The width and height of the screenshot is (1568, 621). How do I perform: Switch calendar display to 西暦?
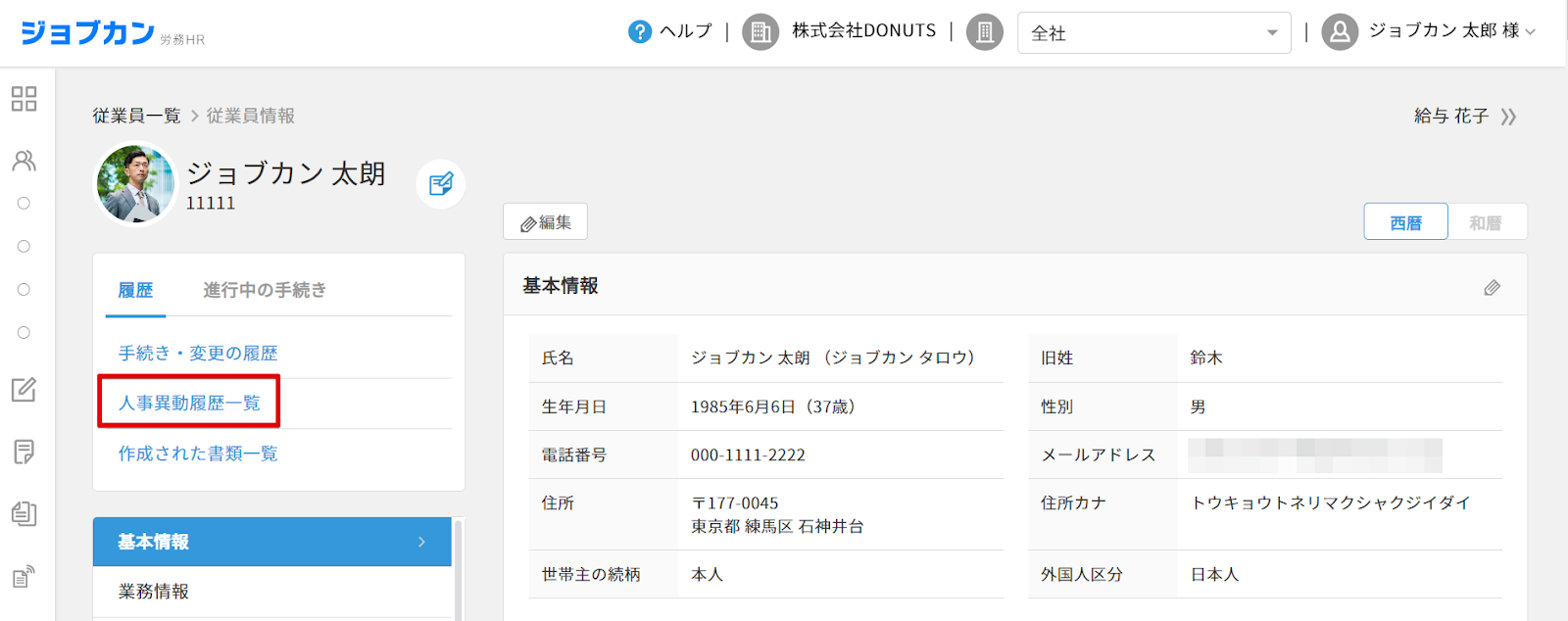(1405, 222)
